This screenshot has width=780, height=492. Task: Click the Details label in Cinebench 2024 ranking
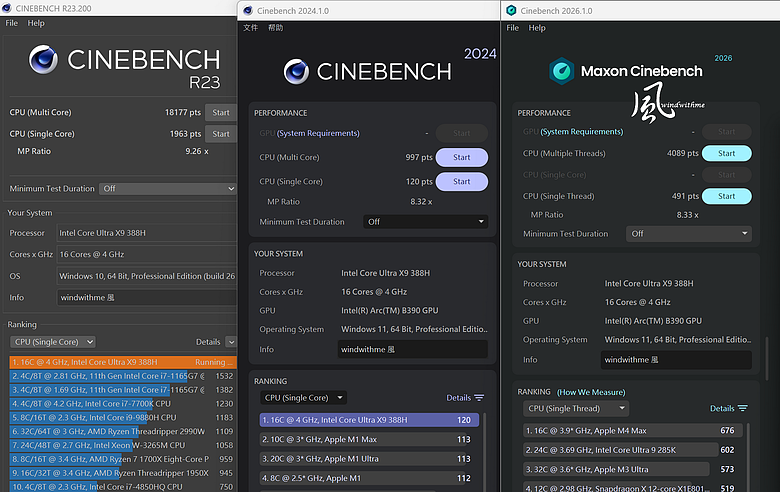coord(458,397)
